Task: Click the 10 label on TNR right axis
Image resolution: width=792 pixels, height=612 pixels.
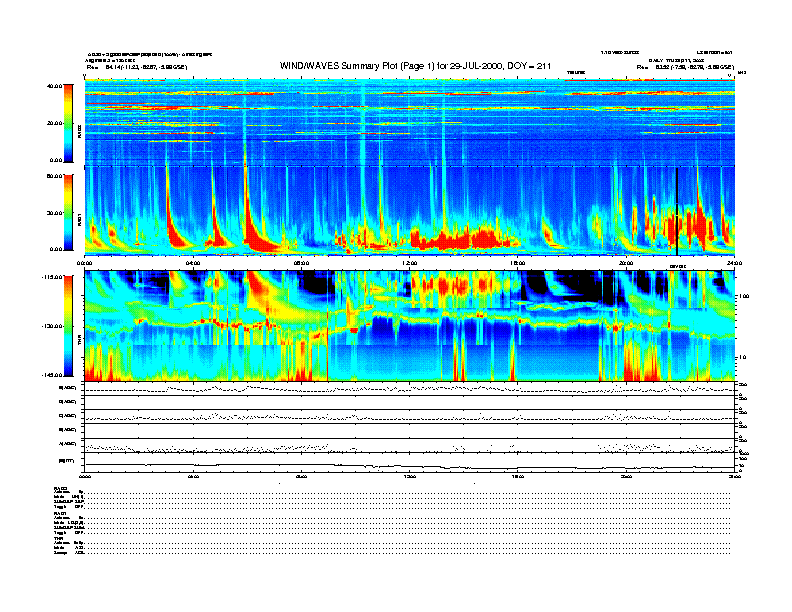Action: pyautogui.click(x=741, y=358)
